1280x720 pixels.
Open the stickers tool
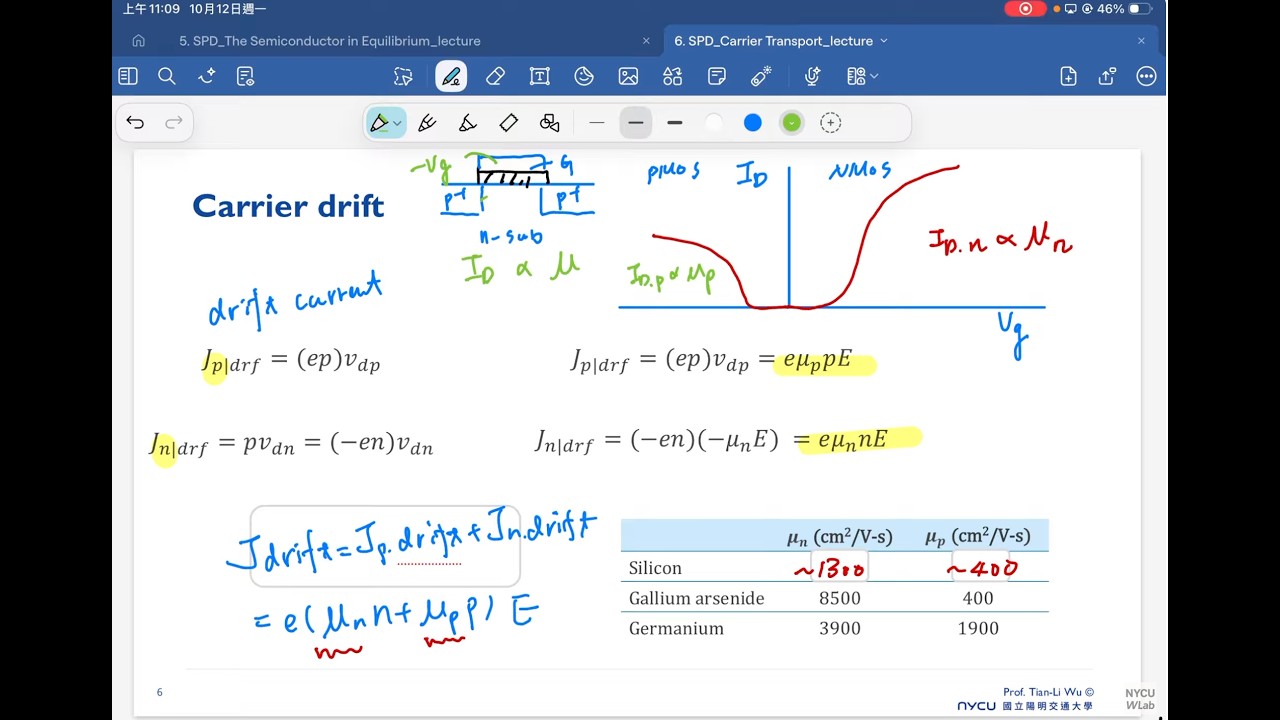[584, 76]
